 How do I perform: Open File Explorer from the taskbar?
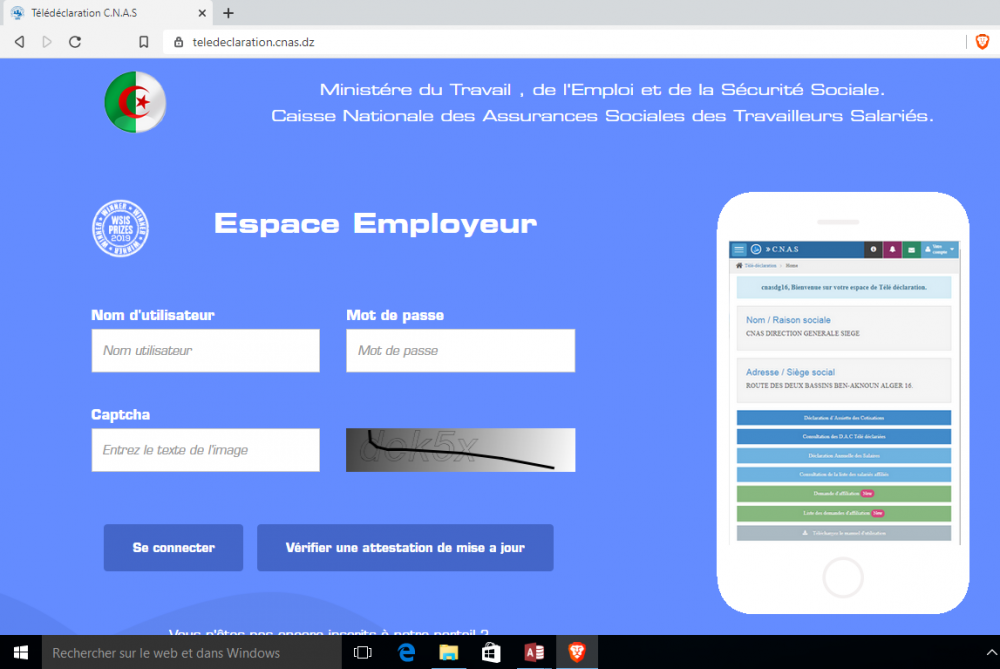pos(448,652)
